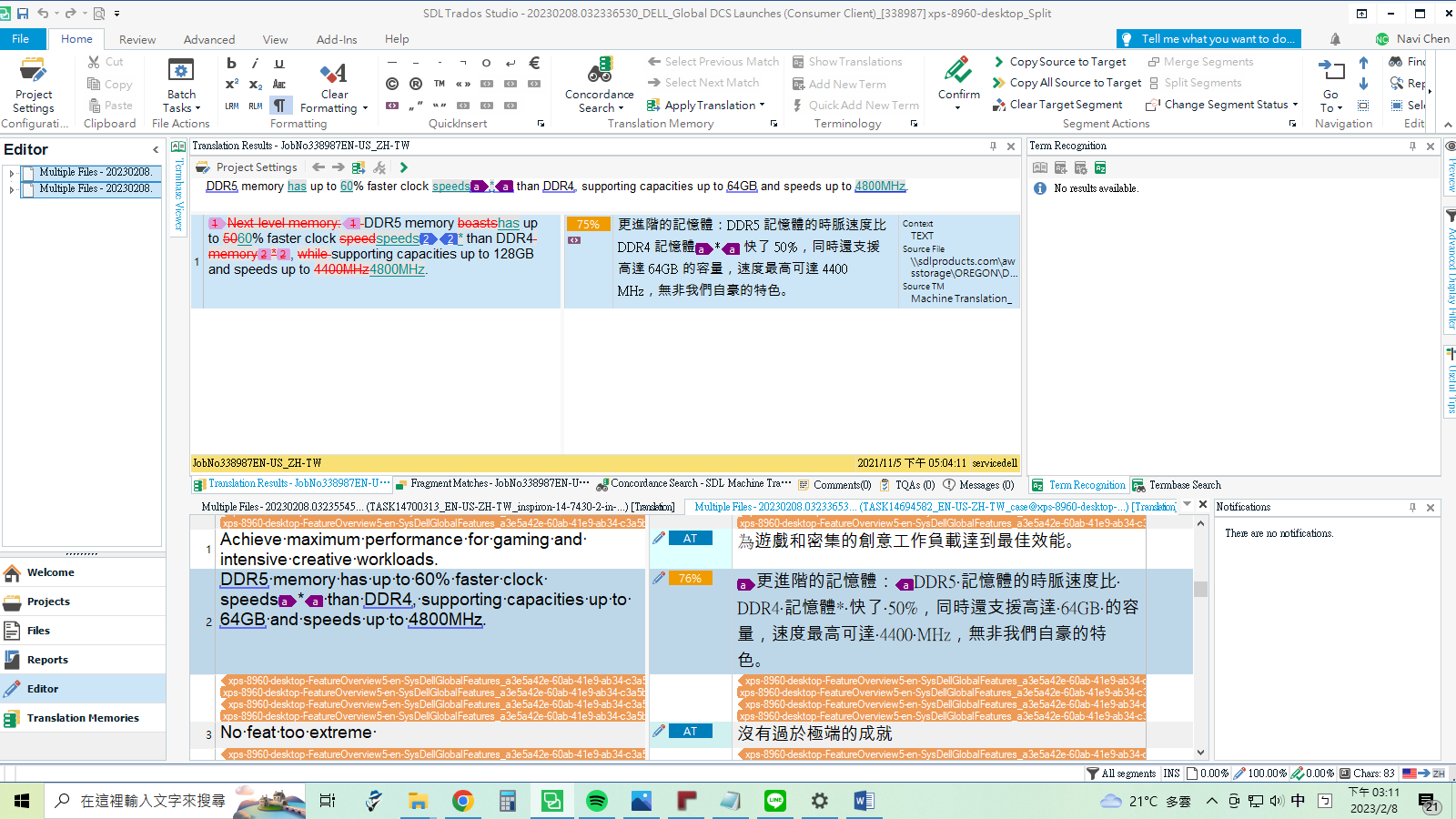Open the Projects view
Image resolution: width=1456 pixels, height=819 pixels.
pos(83,602)
